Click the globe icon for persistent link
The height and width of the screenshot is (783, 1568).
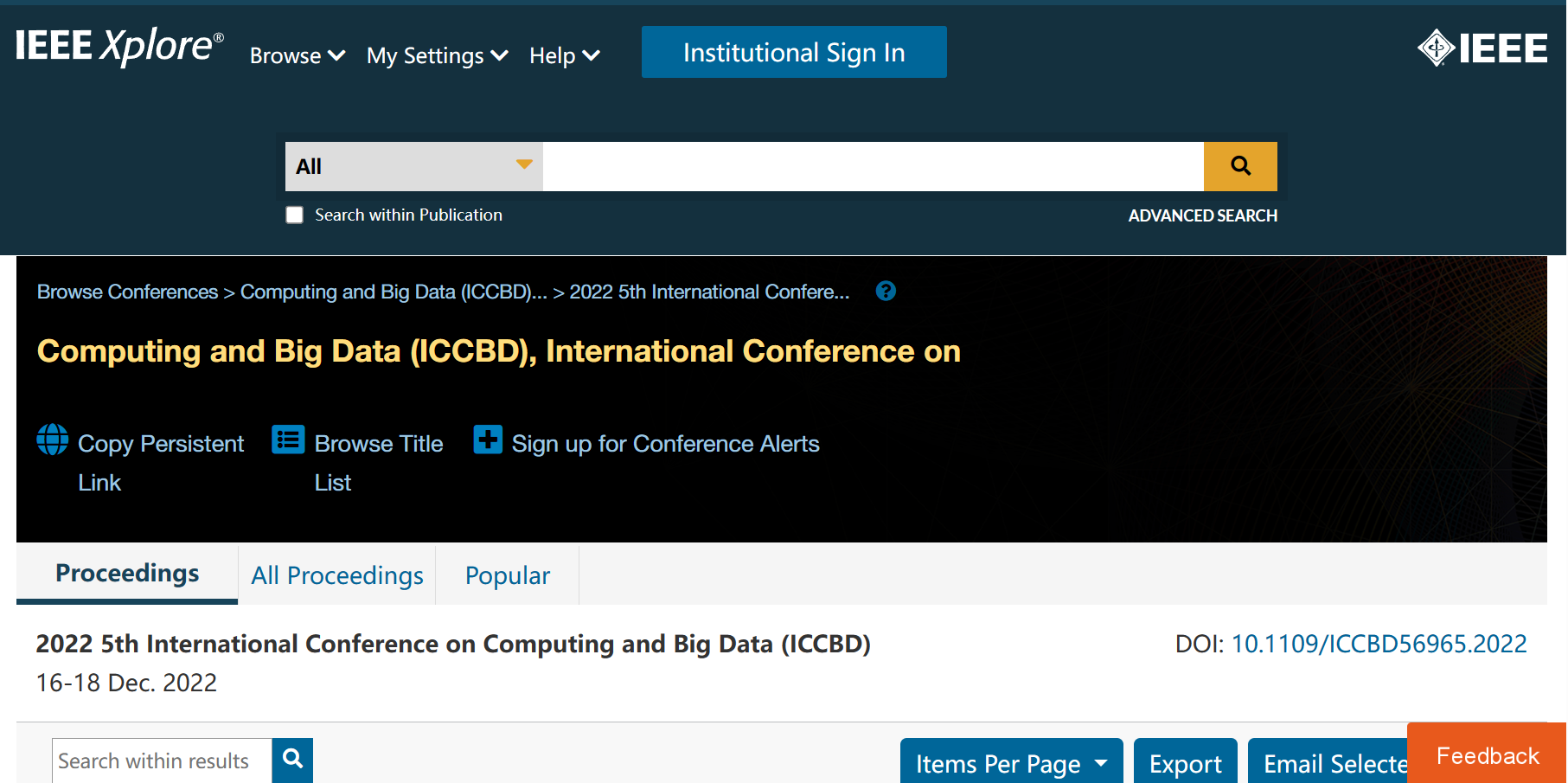click(53, 440)
